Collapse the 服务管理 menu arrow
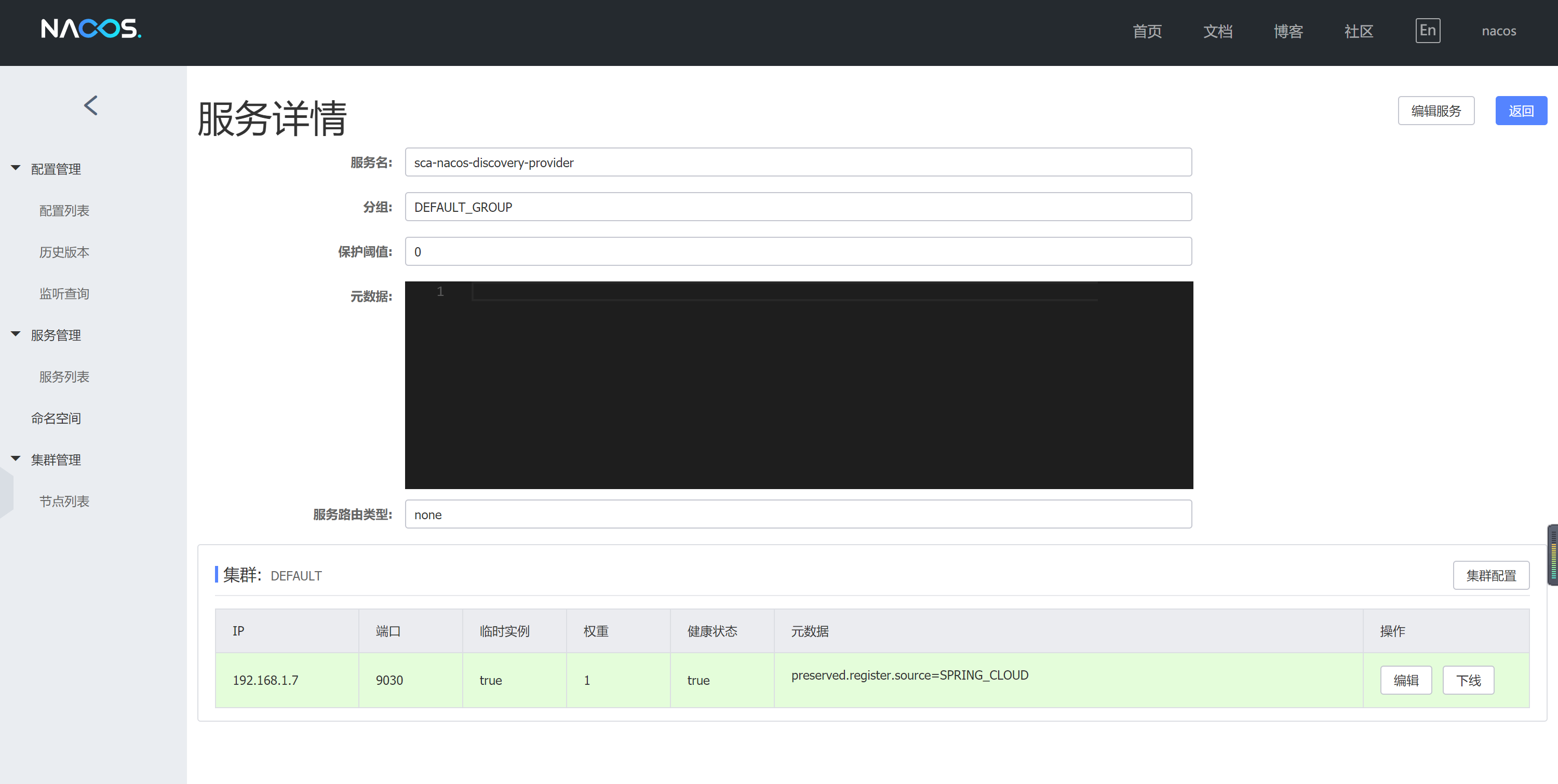The height and width of the screenshot is (784, 1558). (16, 334)
